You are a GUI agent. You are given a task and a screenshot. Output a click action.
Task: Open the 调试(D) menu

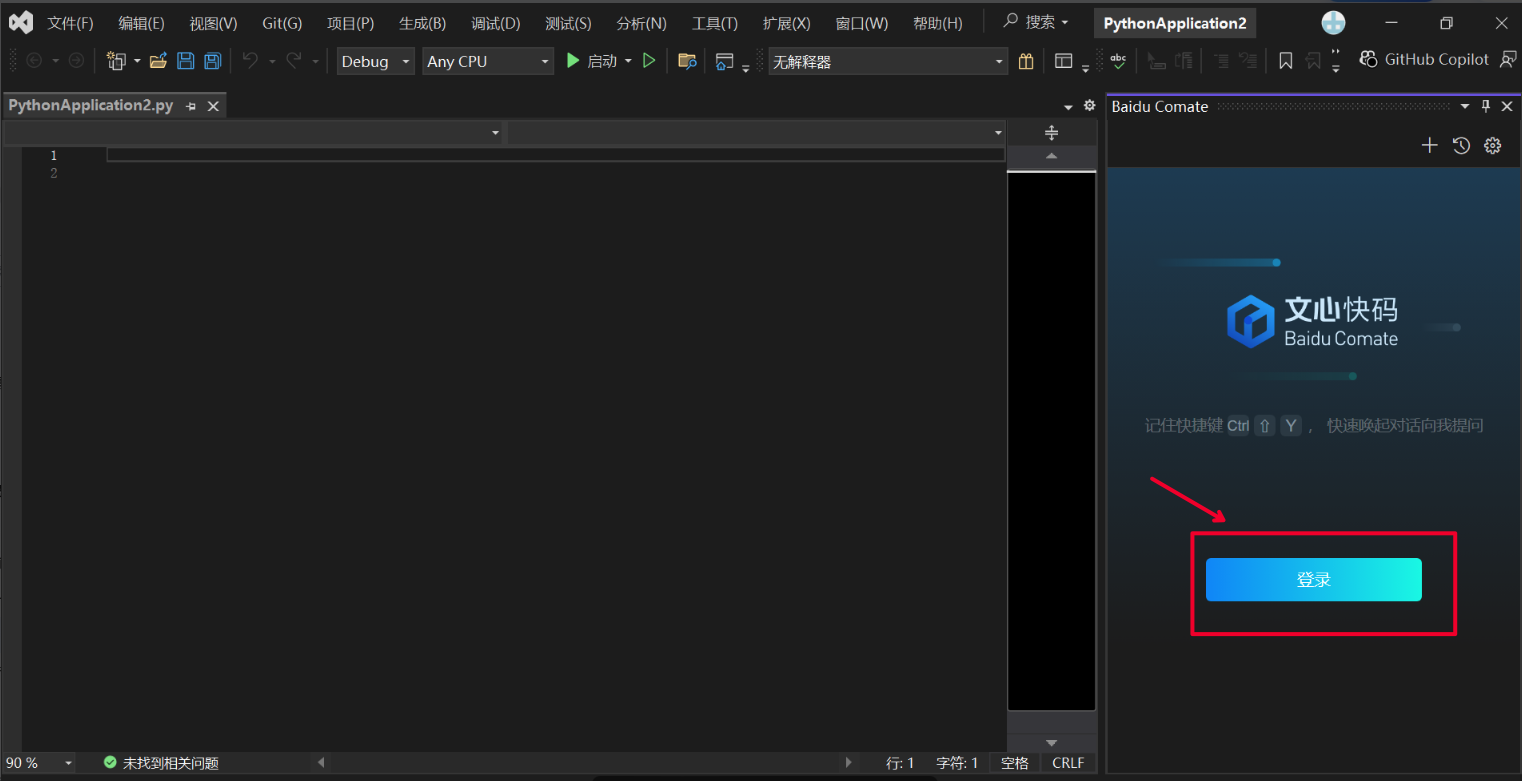(496, 23)
